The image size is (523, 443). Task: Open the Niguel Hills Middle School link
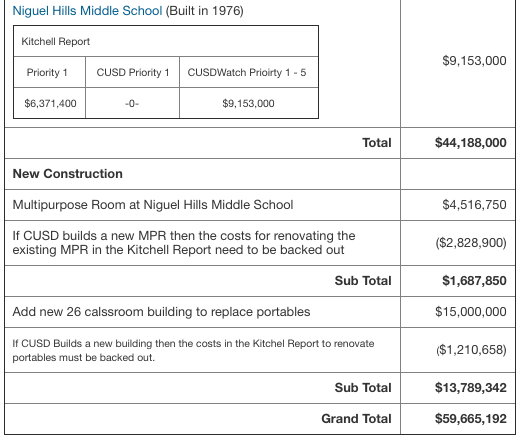point(87,11)
